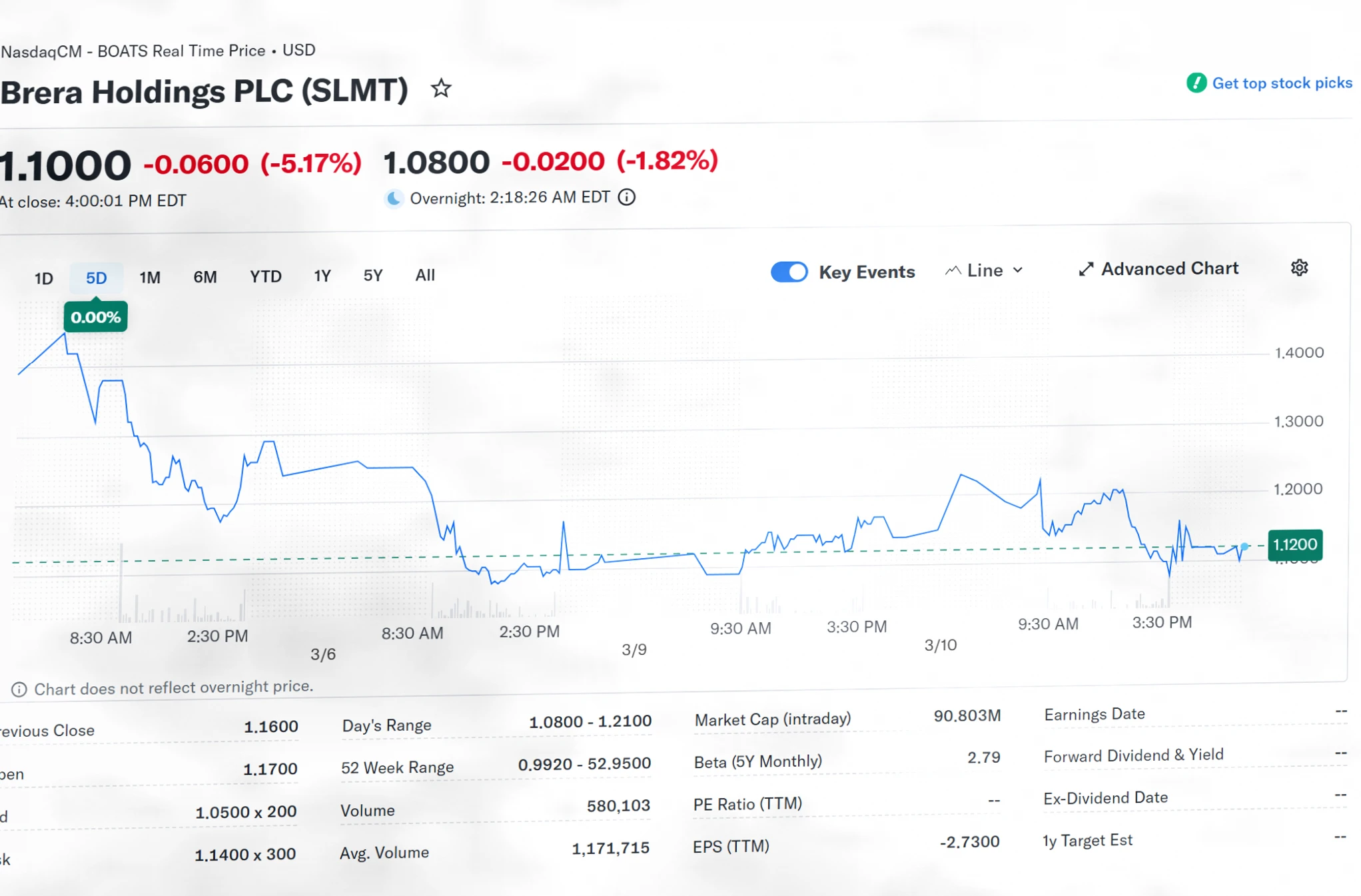Click the Beta (5Y Monthly) label
The image size is (1361, 896).
pos(758,761)
